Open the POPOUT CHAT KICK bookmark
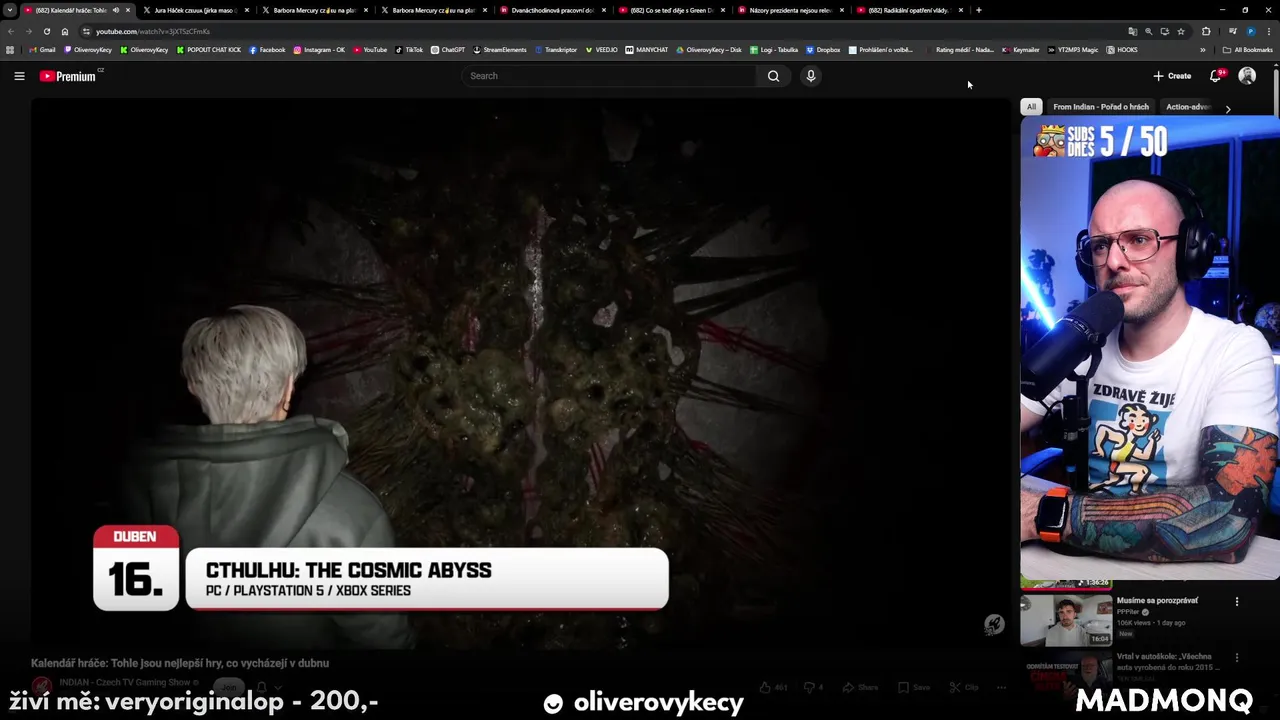The width and height of the screenshot is (1280, 720). coord(208,50)
